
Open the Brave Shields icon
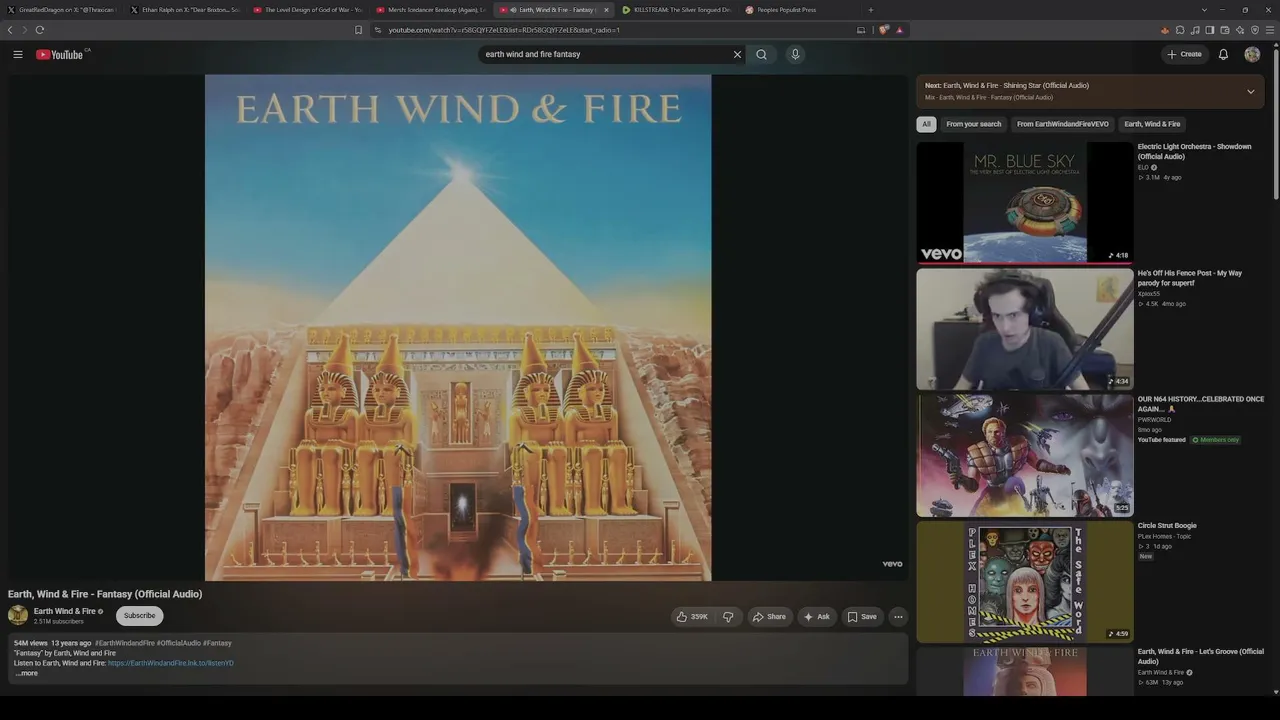click(x=884, y=30)
